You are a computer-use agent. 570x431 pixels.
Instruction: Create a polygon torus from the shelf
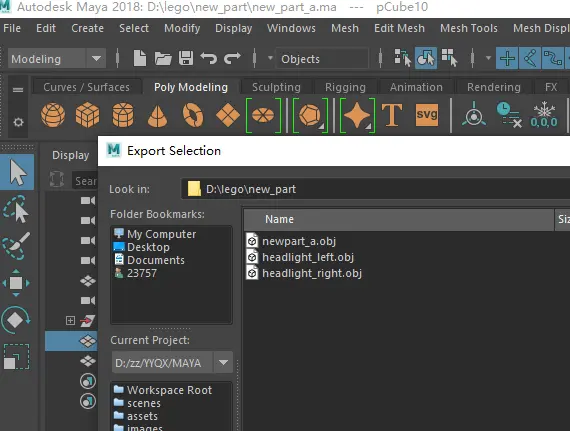pyautogui.click(x=193, y=115)
